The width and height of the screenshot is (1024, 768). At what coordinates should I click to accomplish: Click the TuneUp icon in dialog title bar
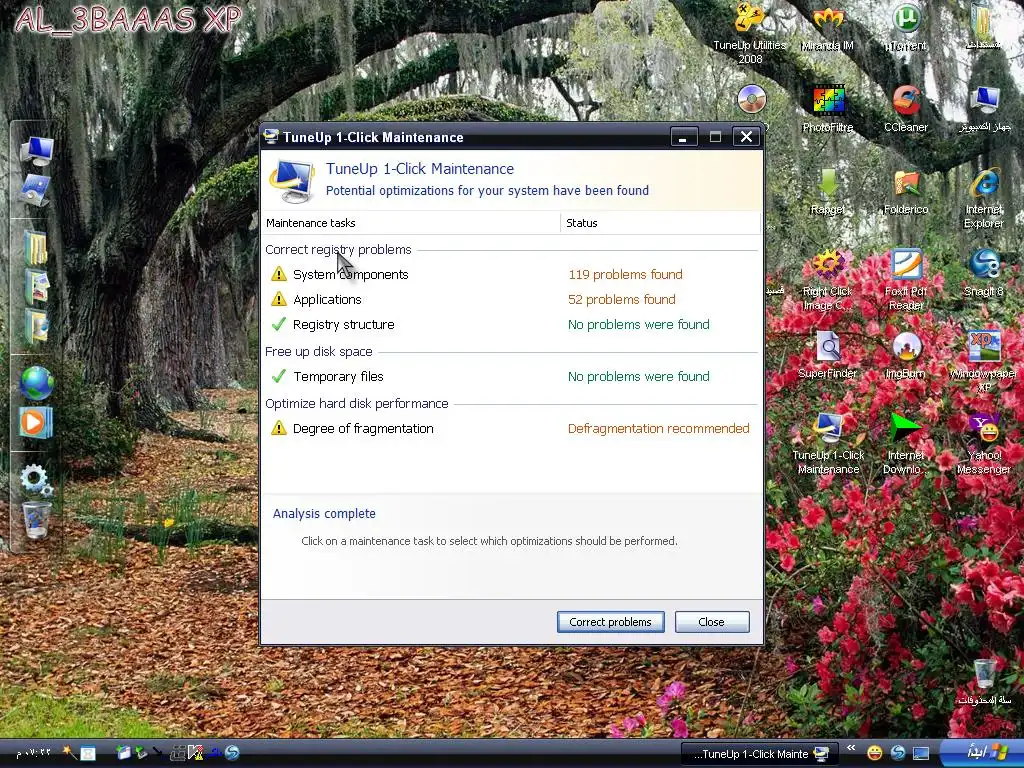point(271,136)
